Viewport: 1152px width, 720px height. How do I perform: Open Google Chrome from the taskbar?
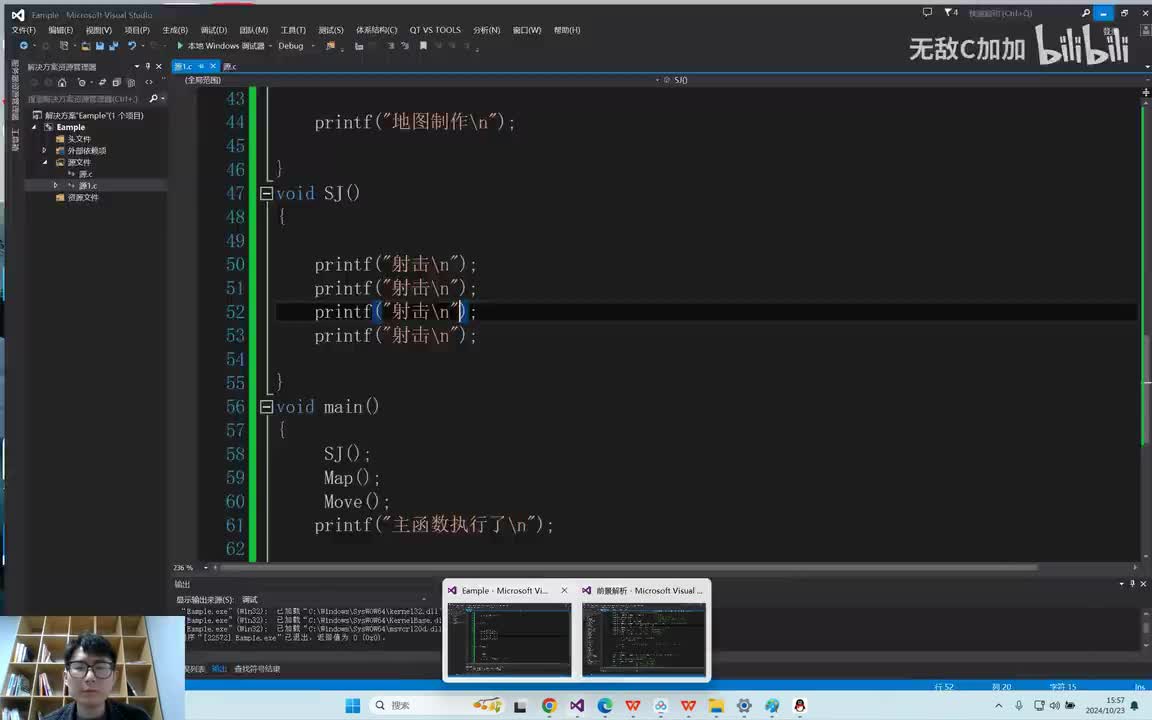pyautogui.click(x=549, y=705)
